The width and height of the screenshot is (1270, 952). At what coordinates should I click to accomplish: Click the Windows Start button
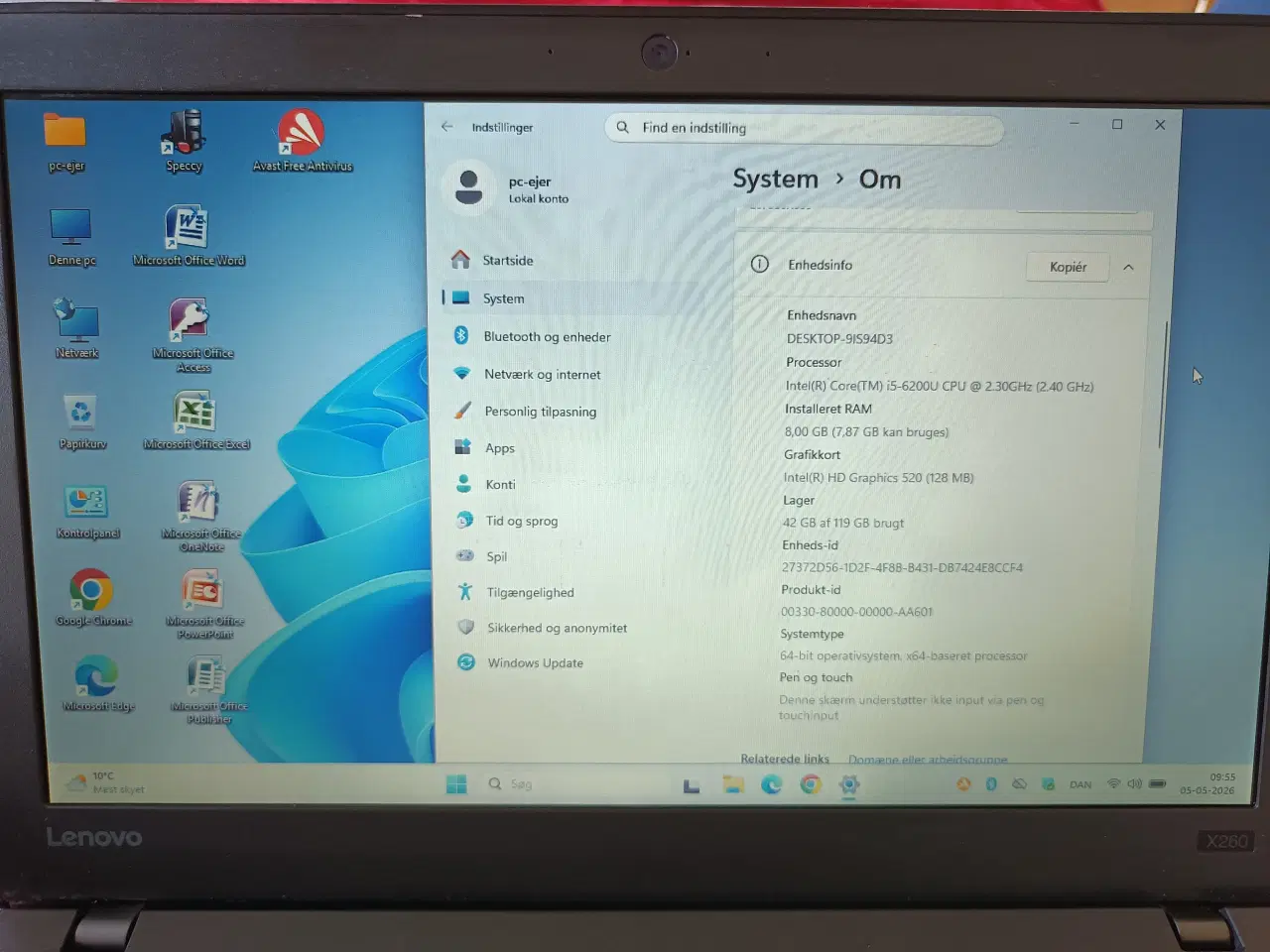click(456, 784)
